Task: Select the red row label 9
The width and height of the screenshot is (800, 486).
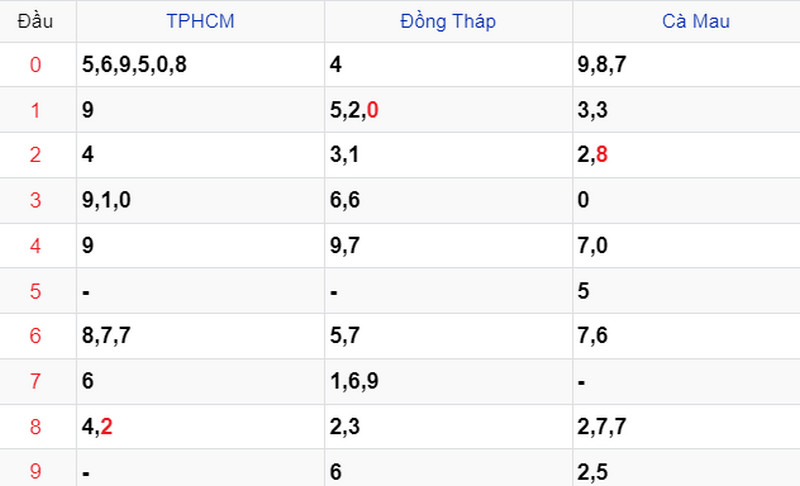Action: [35, 471]
